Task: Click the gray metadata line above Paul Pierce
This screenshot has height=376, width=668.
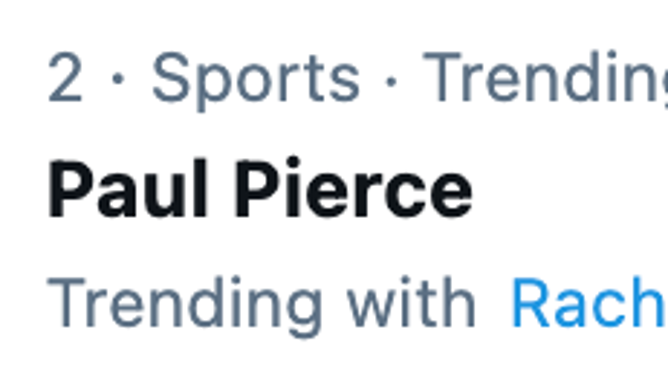Action: [358, 81]
